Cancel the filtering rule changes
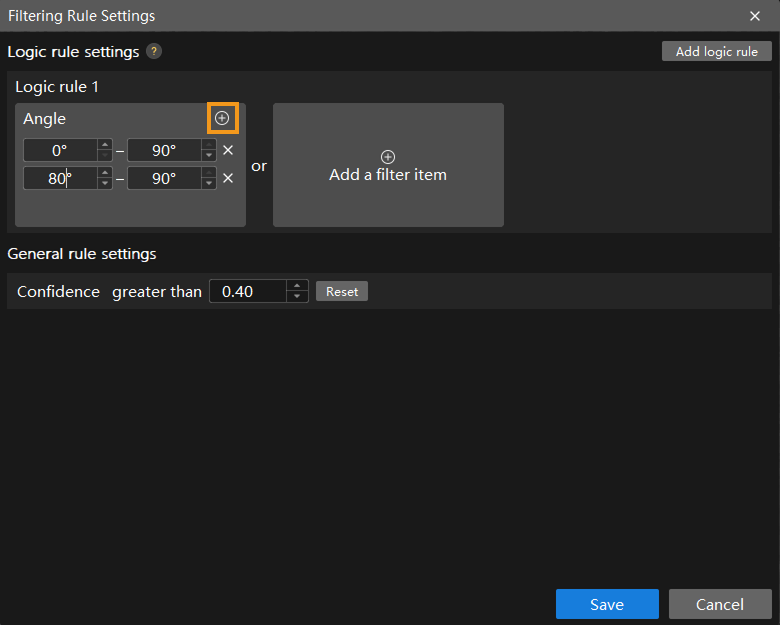 [720, 604]
